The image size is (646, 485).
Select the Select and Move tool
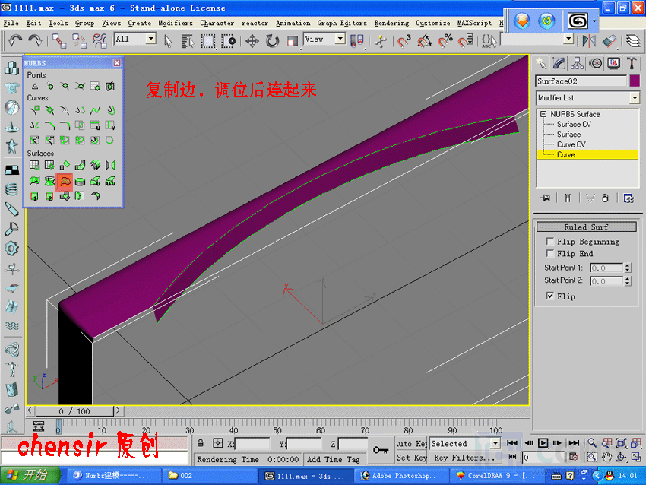point(252,41)
